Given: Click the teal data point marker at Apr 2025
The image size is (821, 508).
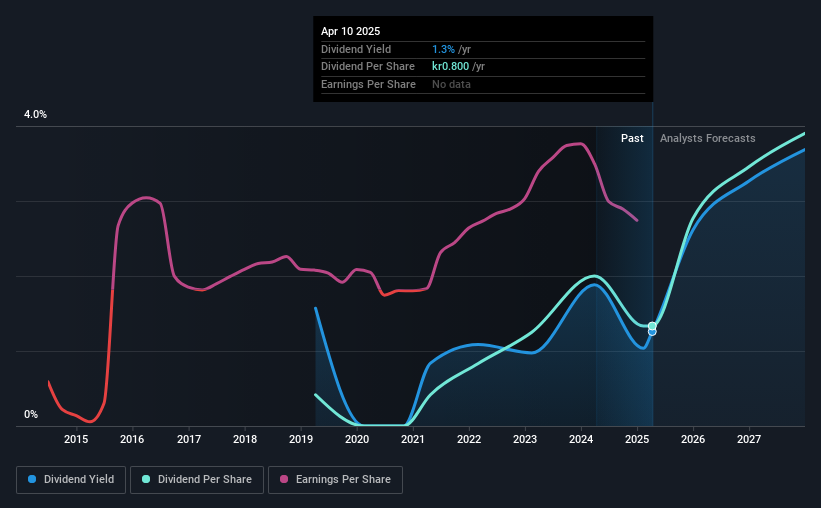Looking at the screenshot, I should 652,326.
